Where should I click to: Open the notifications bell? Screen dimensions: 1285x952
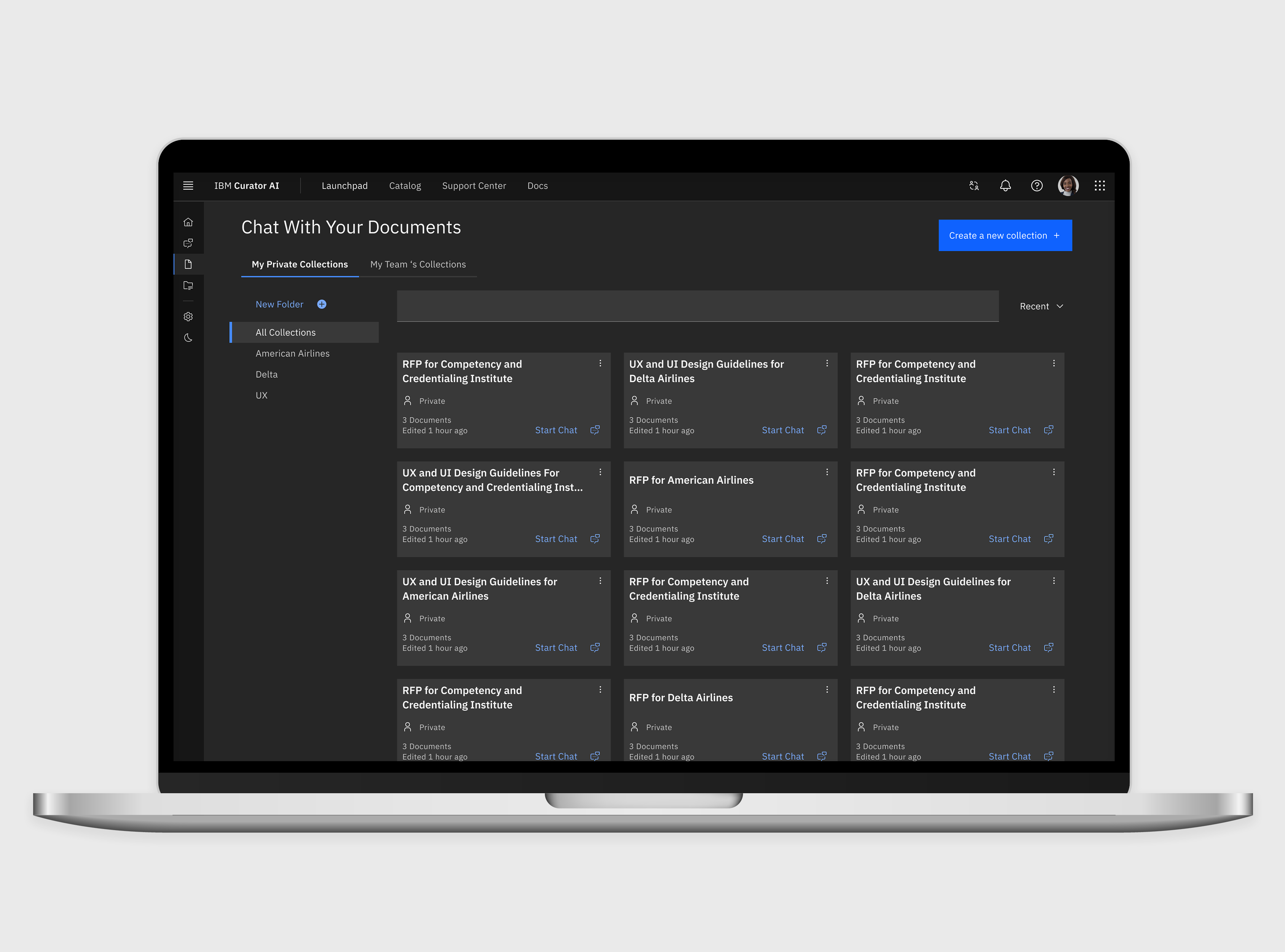coord(1006,185)
